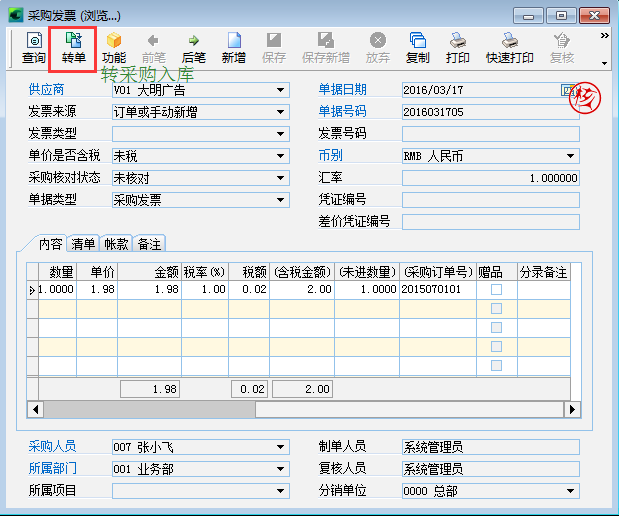Open the 功能 function toolbar icon
The width and height of the screenshot is (619, 516).
coord(114,48)
